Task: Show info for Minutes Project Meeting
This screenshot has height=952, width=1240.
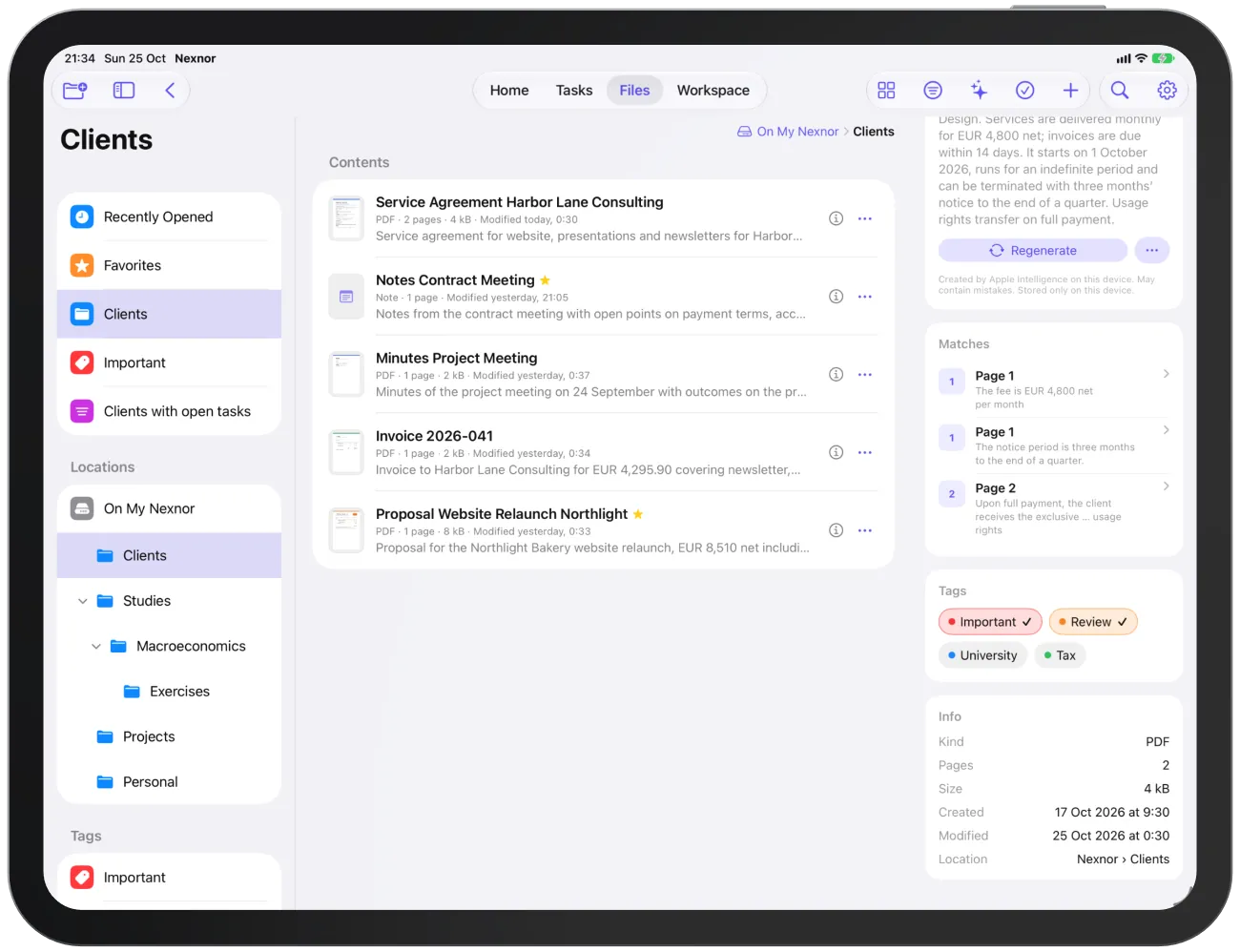Action: (x=836, y=375)
